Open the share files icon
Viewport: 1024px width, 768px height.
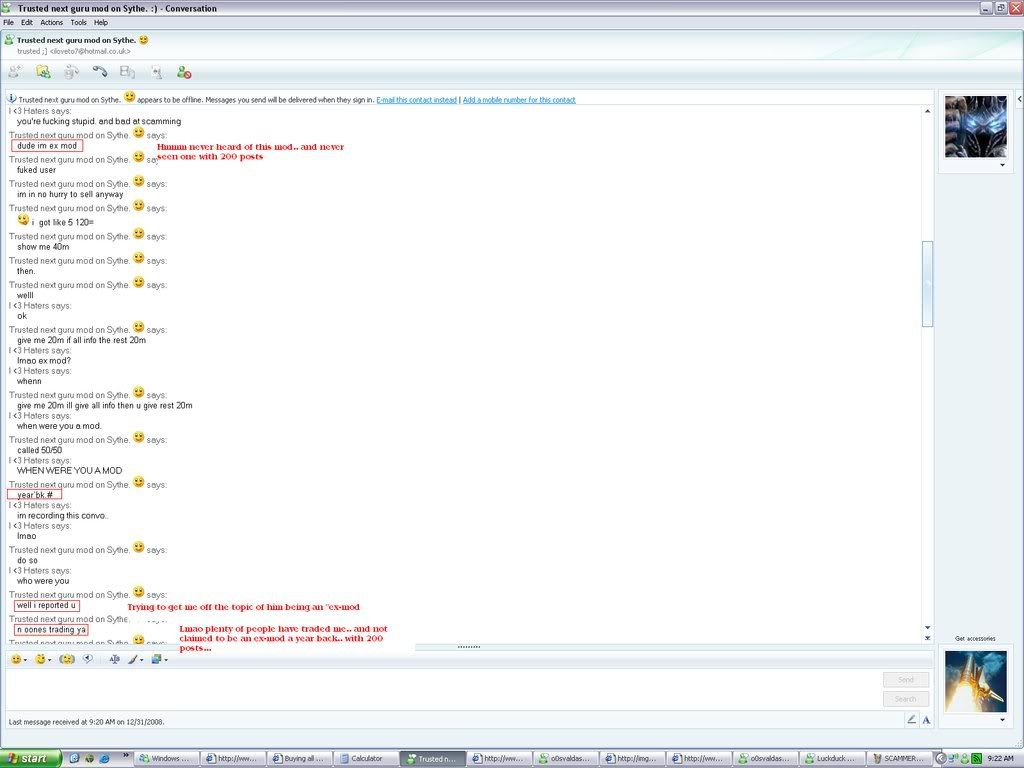pyautogui.click(x=43, y=72)
